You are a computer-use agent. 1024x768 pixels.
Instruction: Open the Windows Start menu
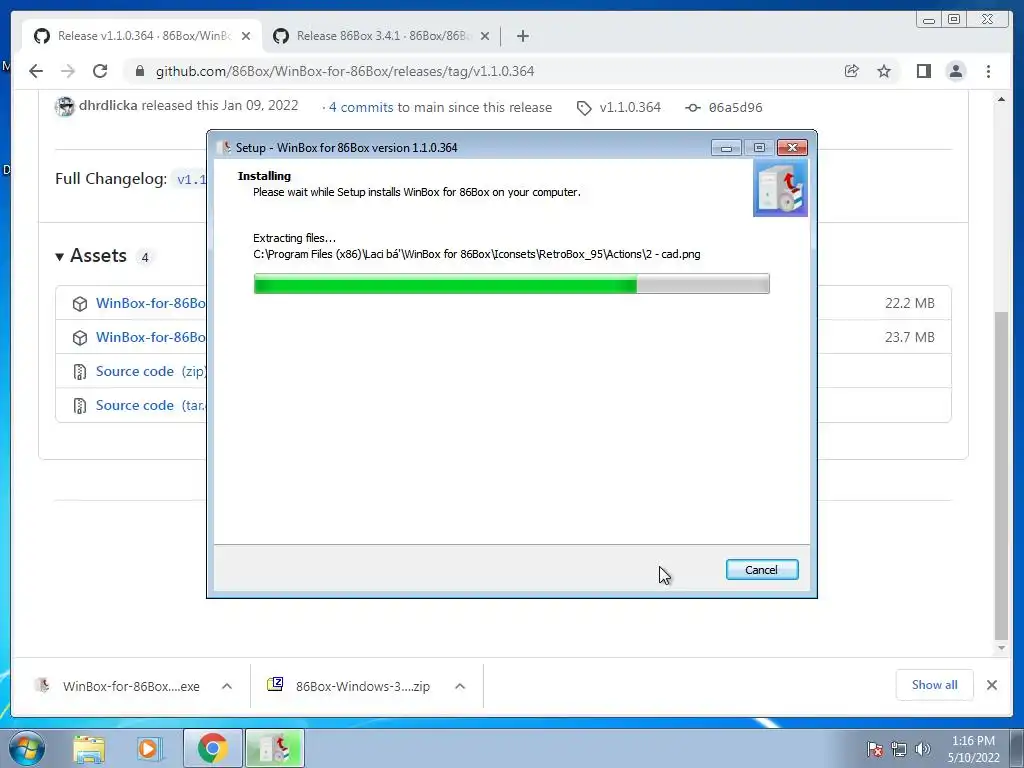pos(25,748)
